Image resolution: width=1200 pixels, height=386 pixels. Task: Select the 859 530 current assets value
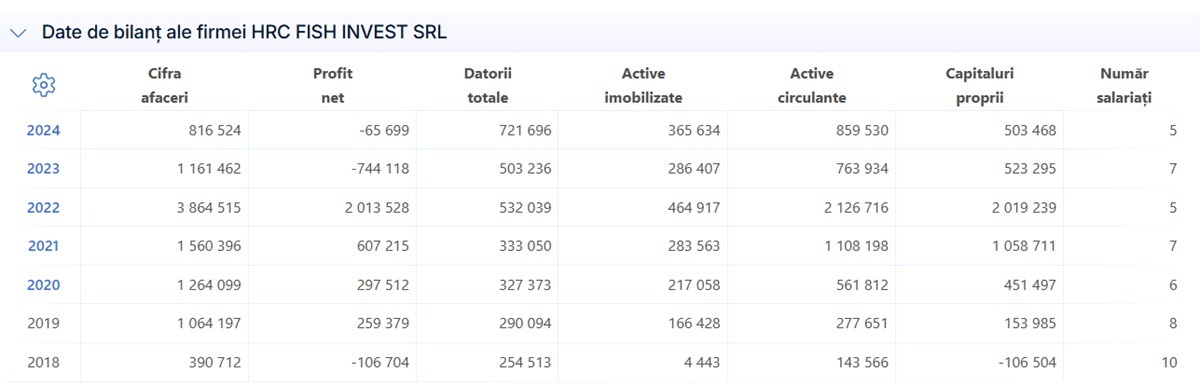pos(861,130)
